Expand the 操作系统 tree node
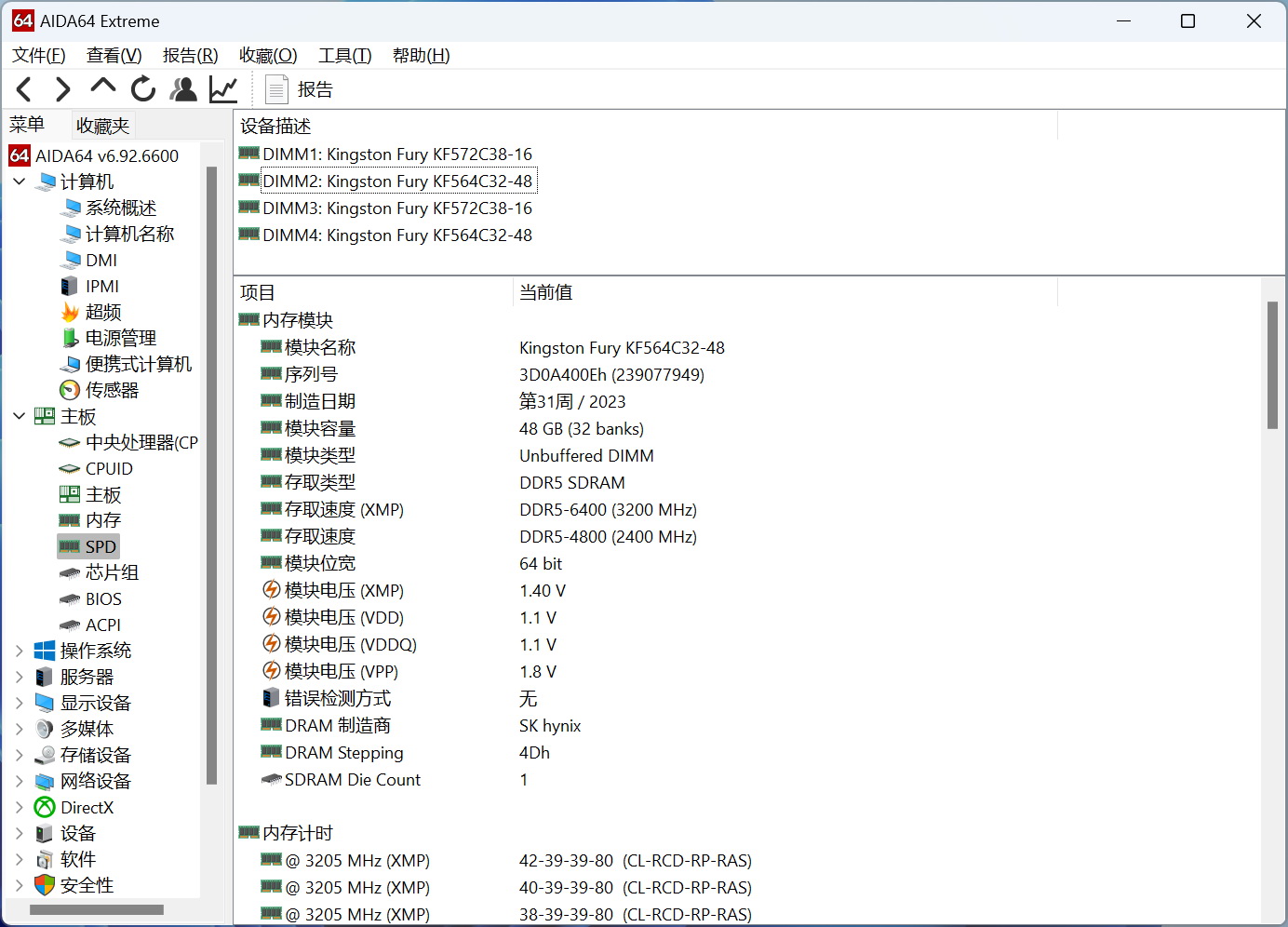Image resolution: width=1288 pixels, height=927 pixels. [20, 651]
